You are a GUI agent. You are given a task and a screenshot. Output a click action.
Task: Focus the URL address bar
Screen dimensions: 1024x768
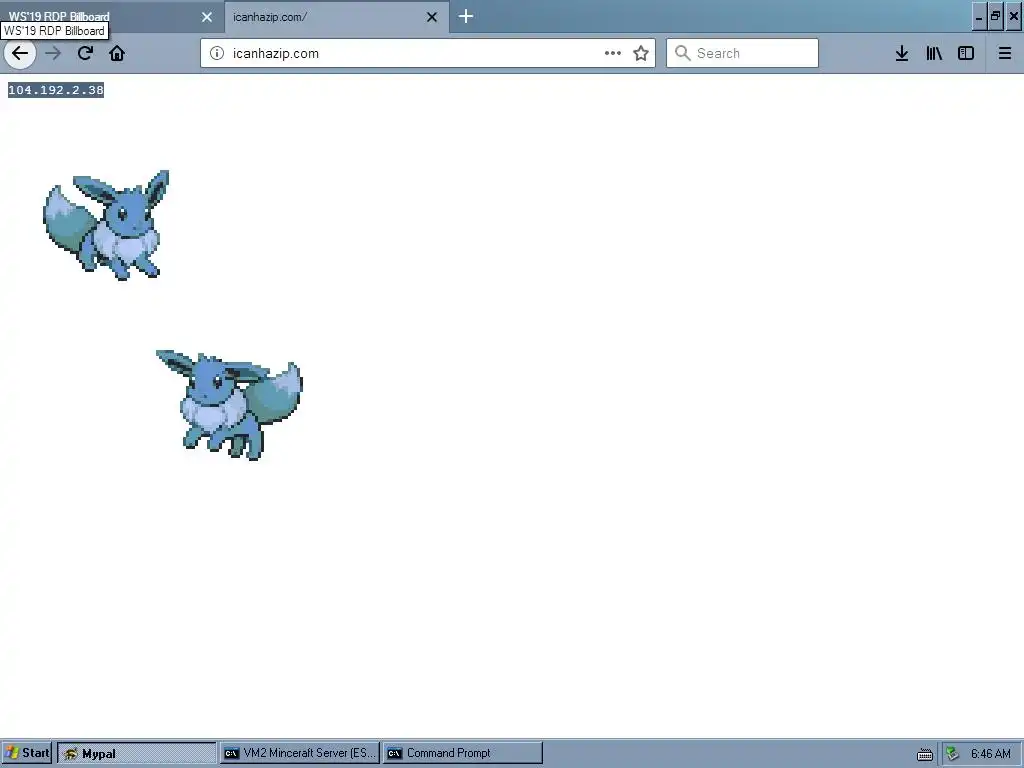[428, 54]
